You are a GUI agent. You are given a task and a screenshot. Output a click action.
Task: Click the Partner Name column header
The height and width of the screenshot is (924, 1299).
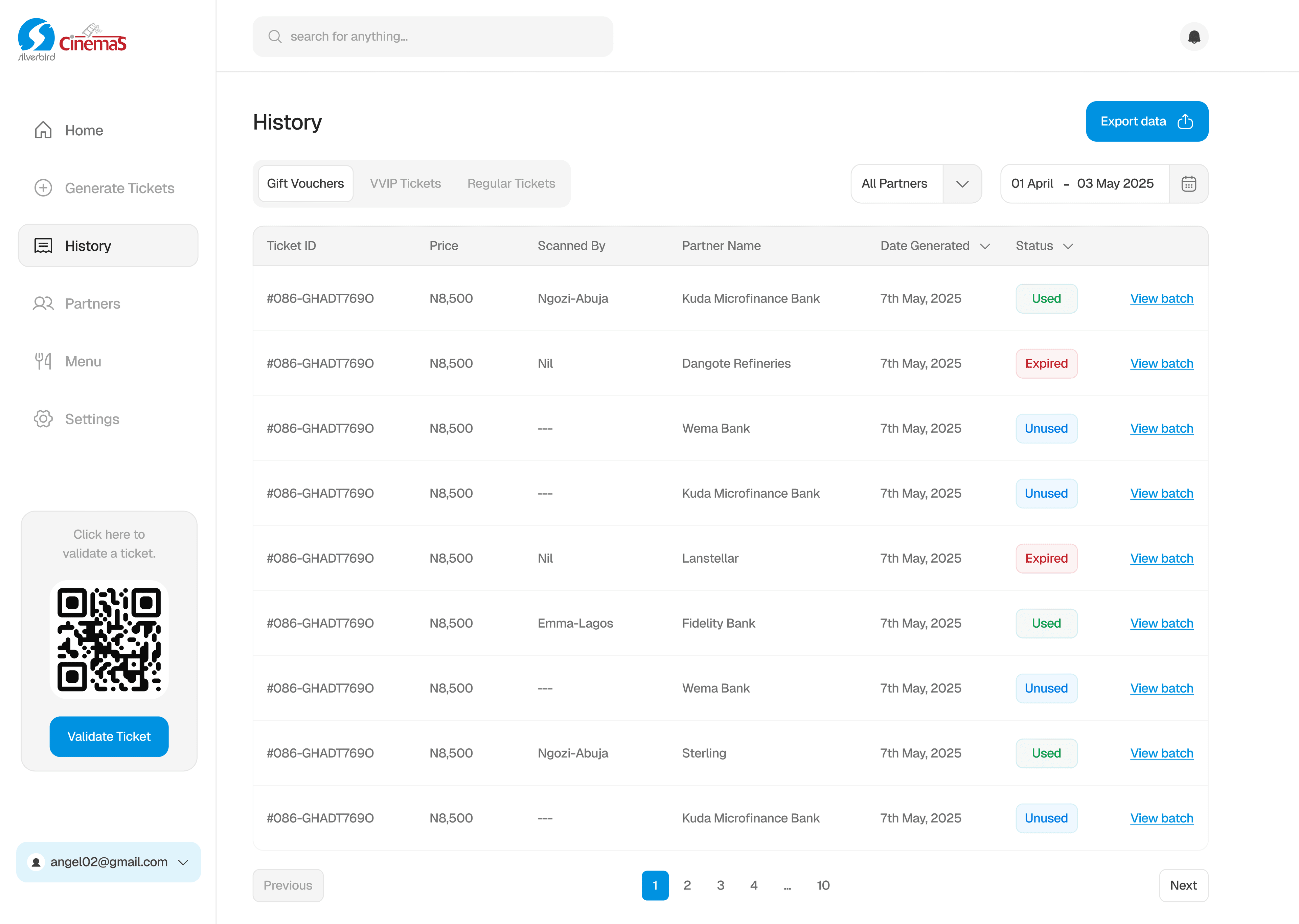pyautogui.click(x=721, y=246)
